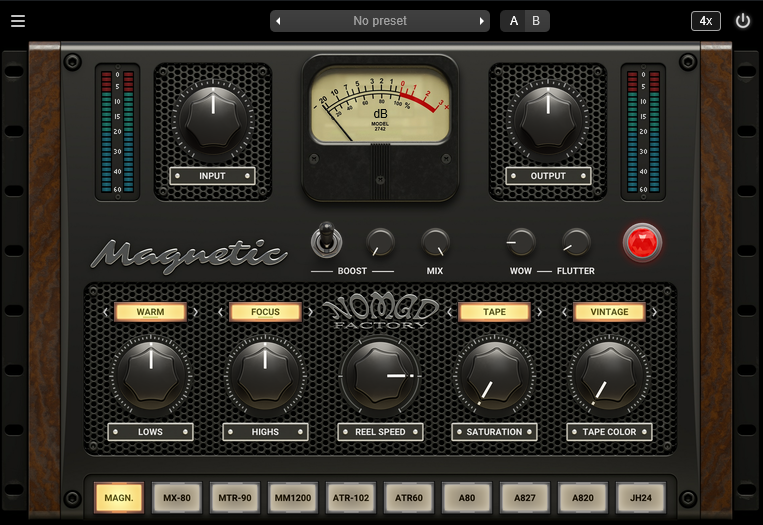Viewport: 763px width, 525px height.
Task: Open the hamburger menu
Action: [x=18, y=21]
